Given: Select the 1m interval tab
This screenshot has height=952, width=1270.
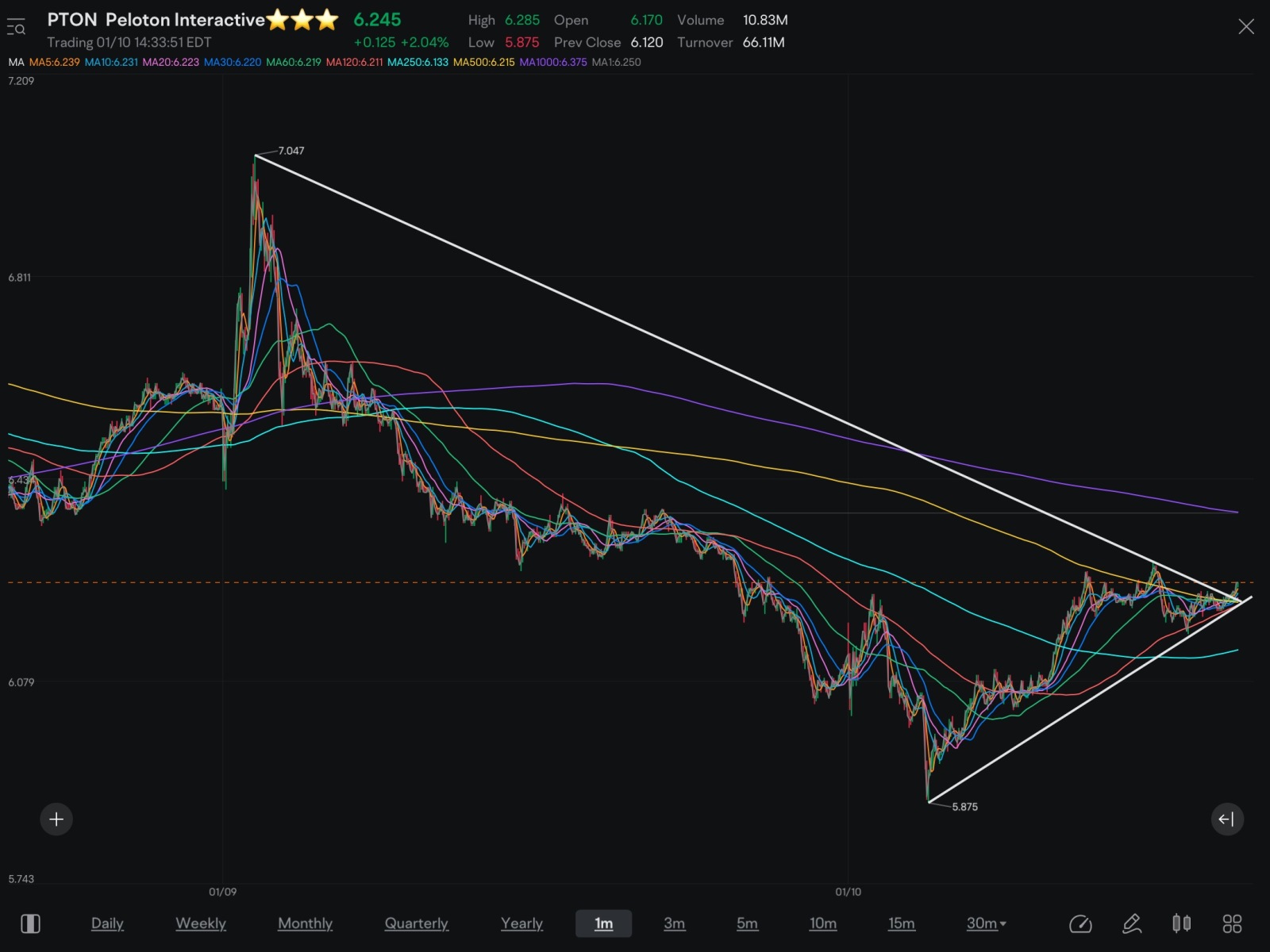Looking at the screenshot, I should (x=603, y=923).
